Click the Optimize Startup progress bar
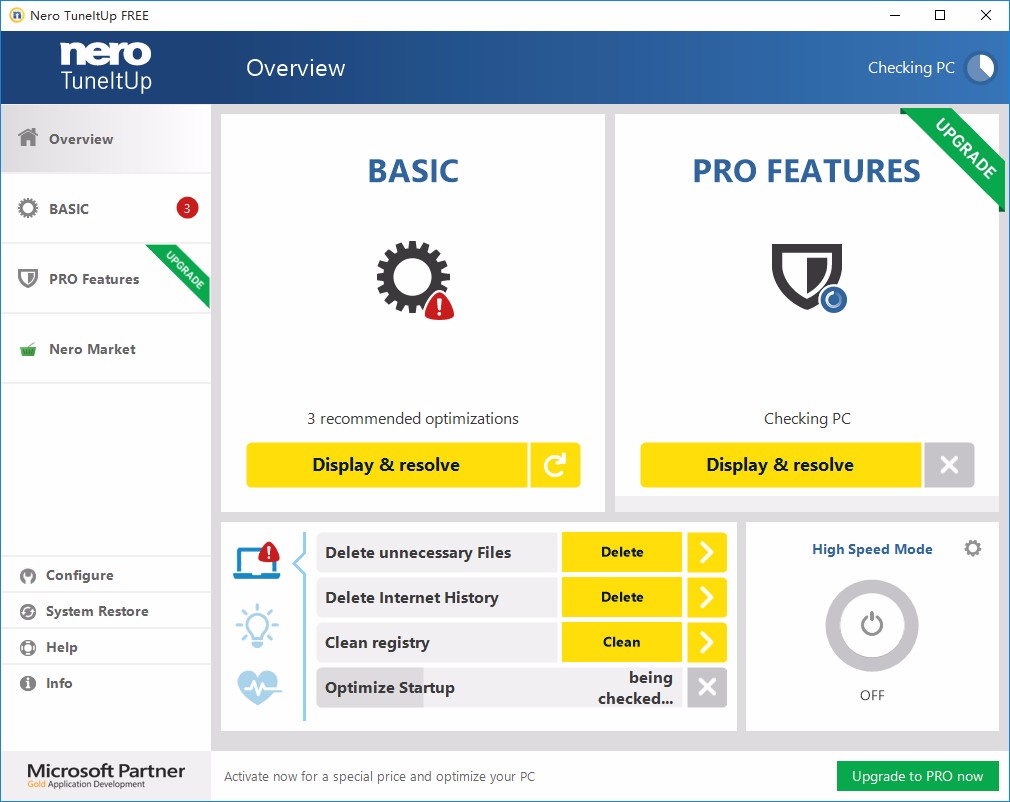The image size is (1010, 802). (x=499, y=687)
